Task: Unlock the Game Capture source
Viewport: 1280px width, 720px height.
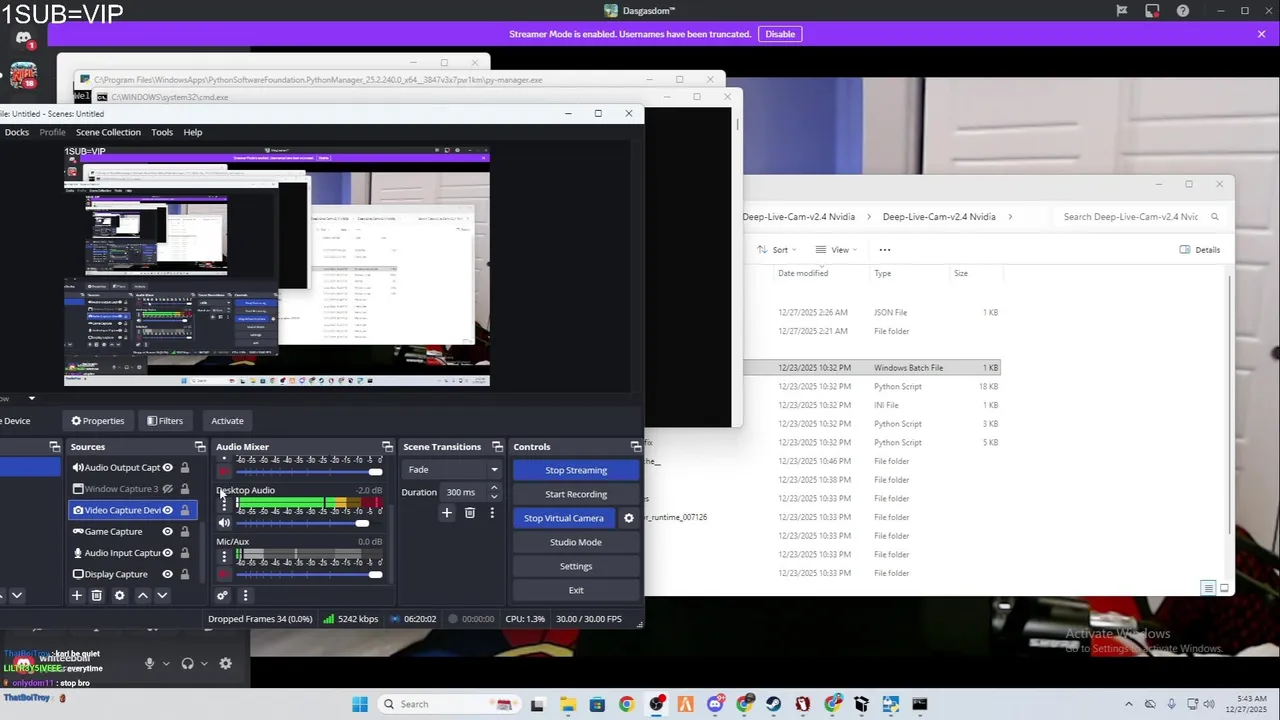Action: coord(185,532)
